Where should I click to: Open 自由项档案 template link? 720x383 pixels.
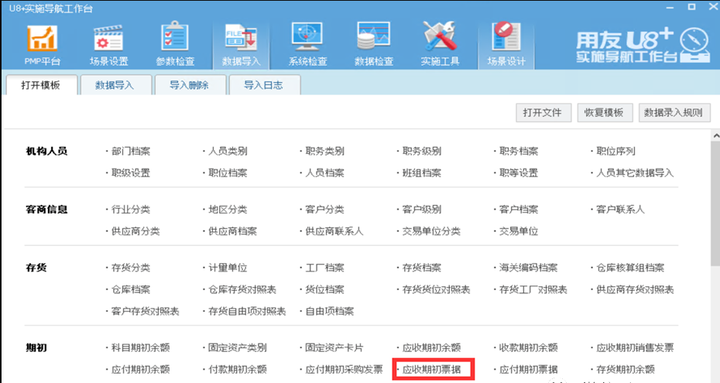329,311
